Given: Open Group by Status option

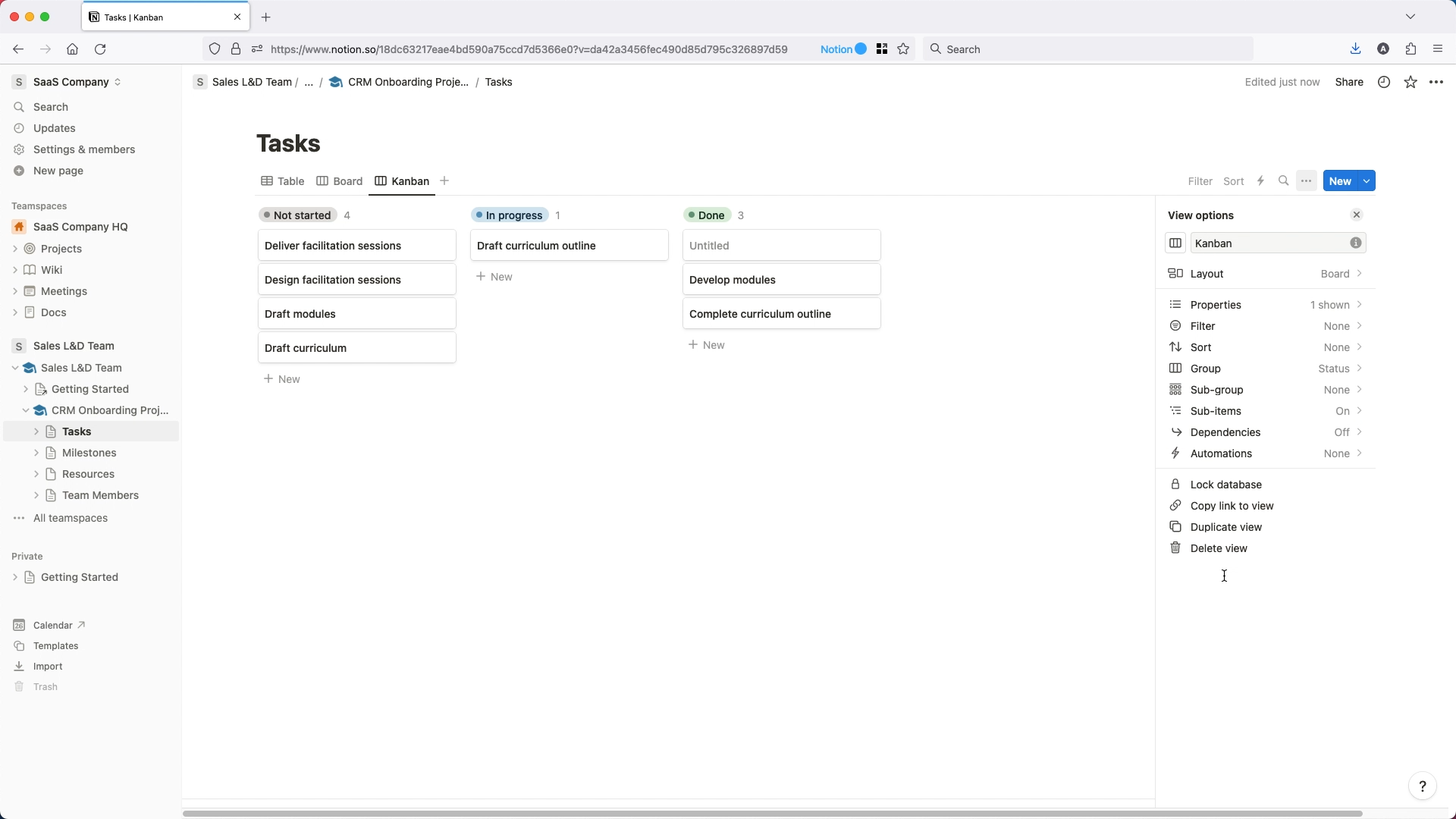Looking at the screenshot, I should [1265, 369].
